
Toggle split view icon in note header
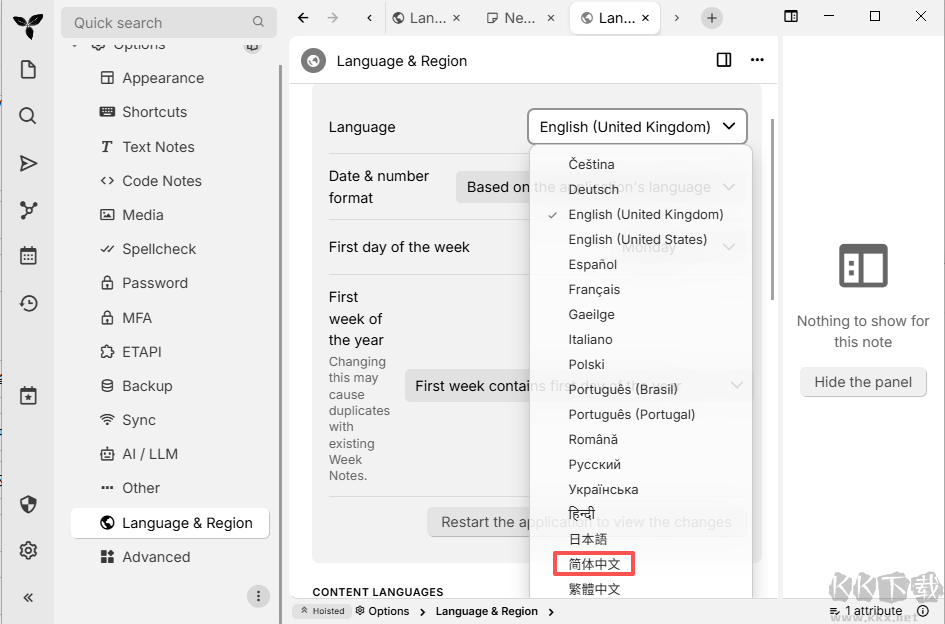click(724, 60)
